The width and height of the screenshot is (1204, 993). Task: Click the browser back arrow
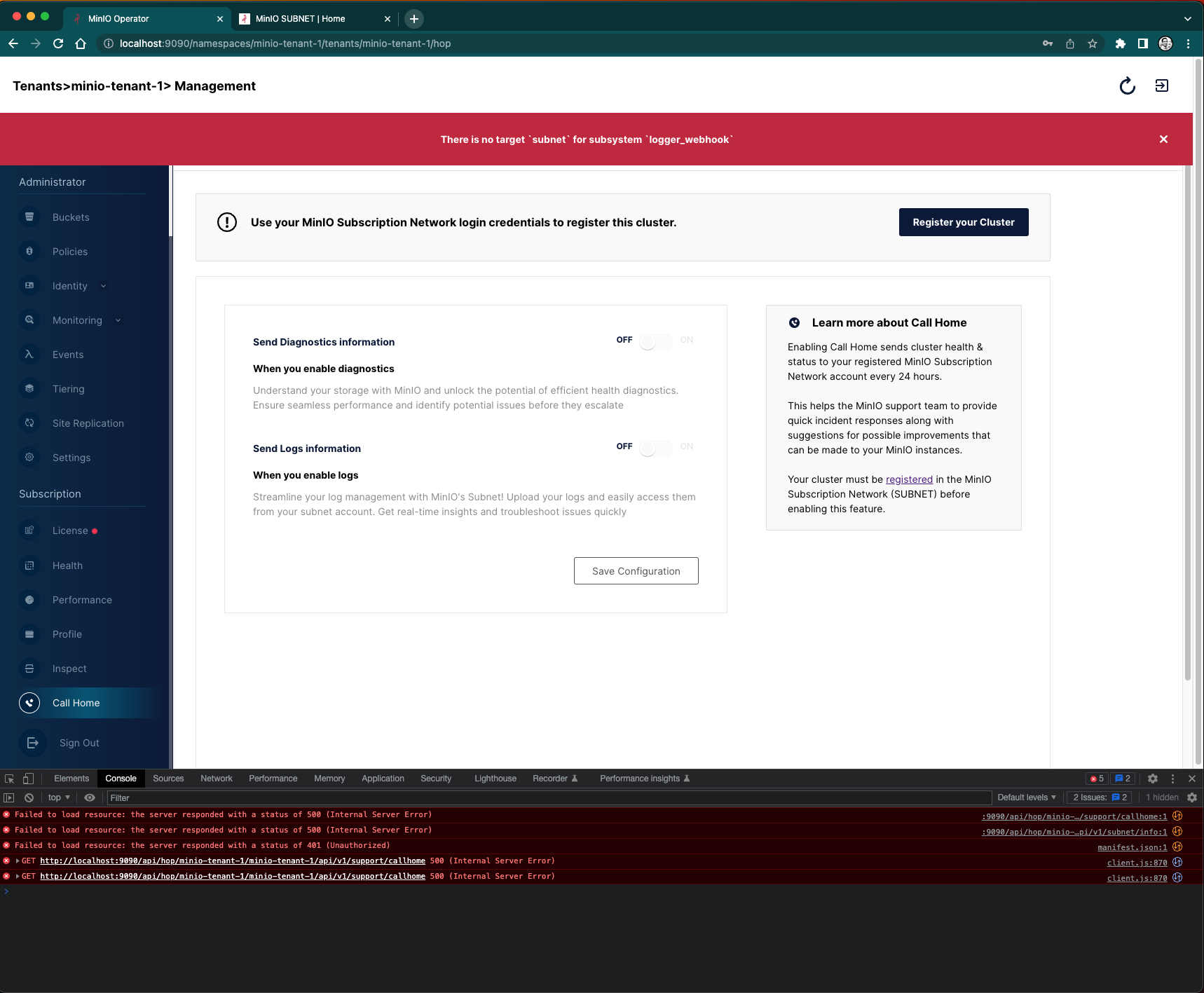pyautogui.click(x=13, y=43)
